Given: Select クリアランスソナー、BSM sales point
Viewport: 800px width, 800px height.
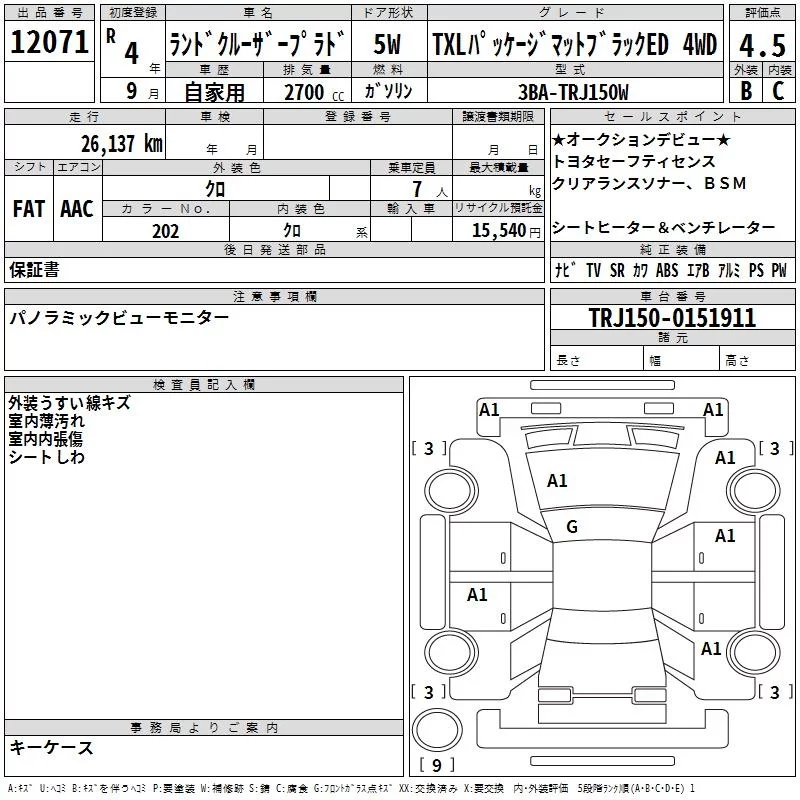Looking at the screenshot, I should 649,183.
